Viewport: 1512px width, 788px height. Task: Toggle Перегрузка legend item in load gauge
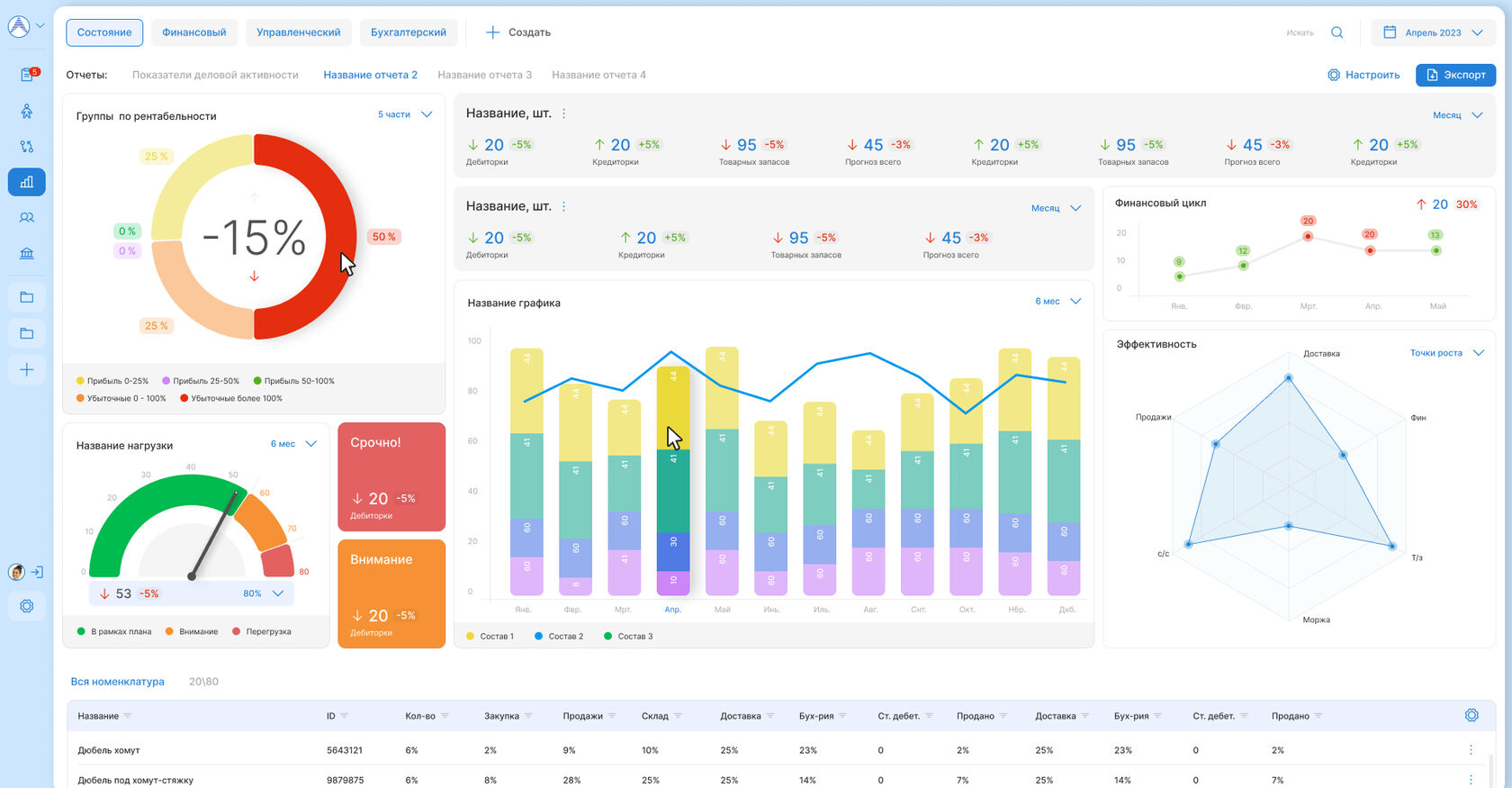coord(262,631)
